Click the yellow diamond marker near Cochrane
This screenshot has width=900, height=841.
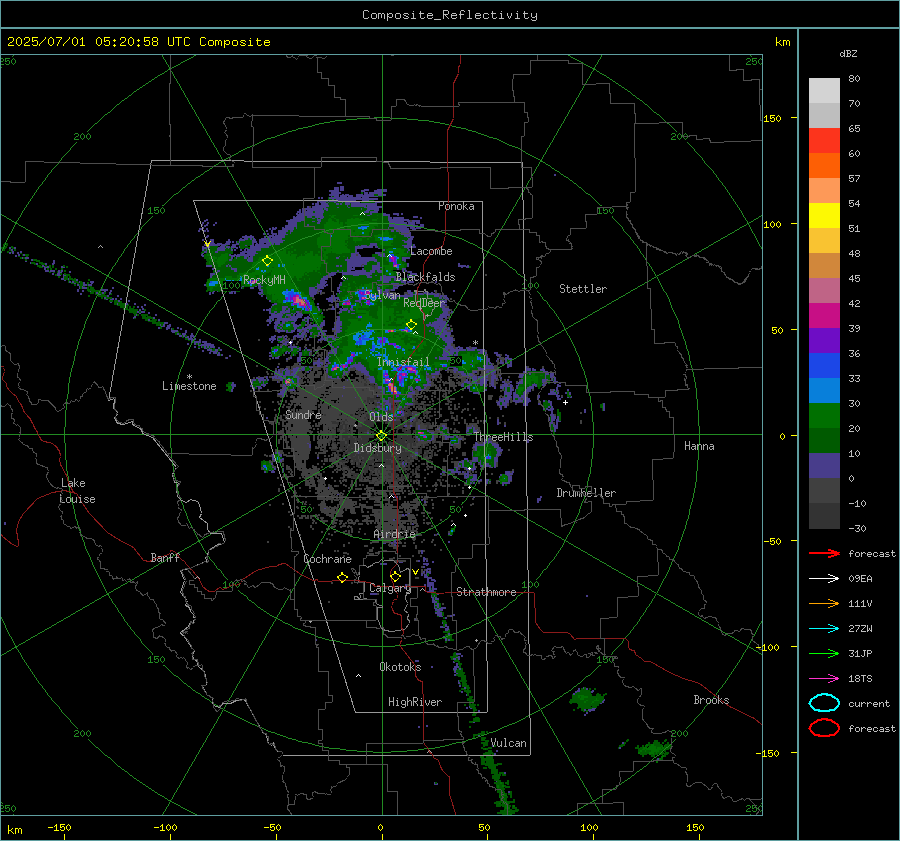pyautogui.click(x=342, y=577)
